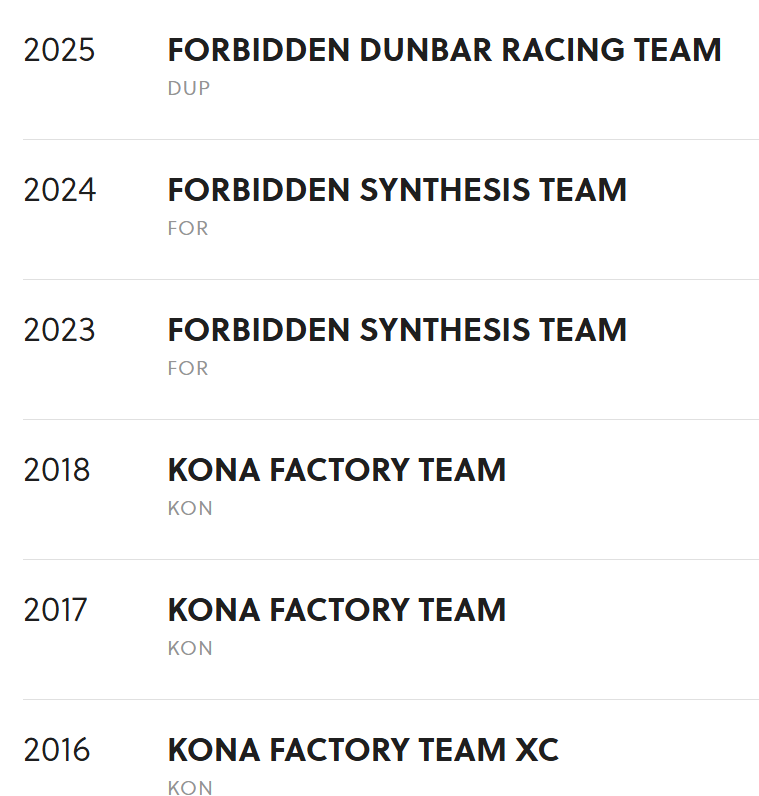The height and width of the screenshot is (796, 759).
Task: Click the 2023 year label
Action: tap(59, 330)
